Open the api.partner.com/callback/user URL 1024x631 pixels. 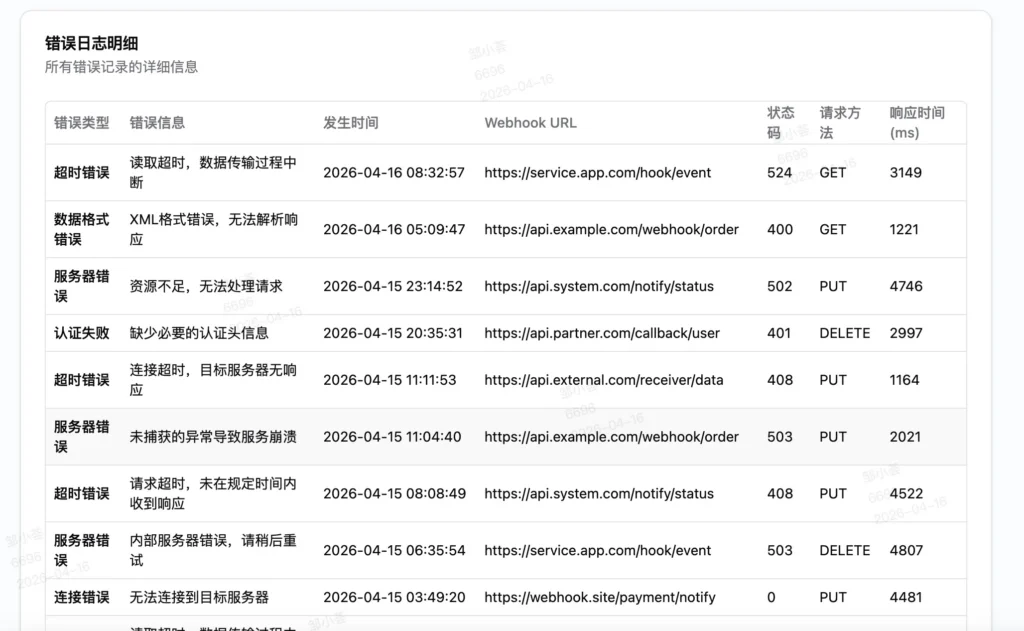602,333
